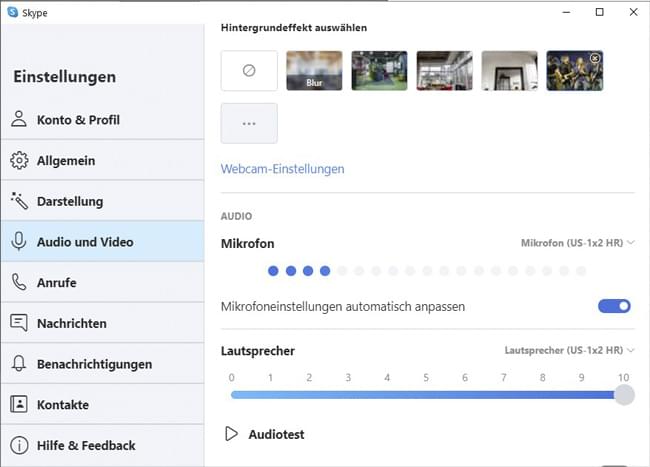Viewport: 650px width, 467px height.
Task: Select Audio und Video section
Action: click(x=102, y=242)
